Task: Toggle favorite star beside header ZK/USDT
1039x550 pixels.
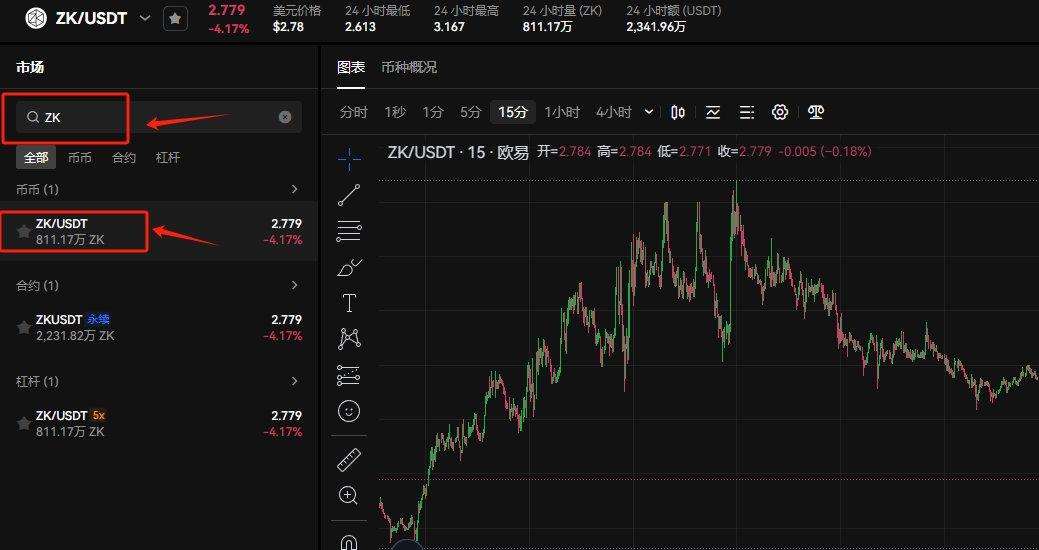Action: [x=175, y=18]
